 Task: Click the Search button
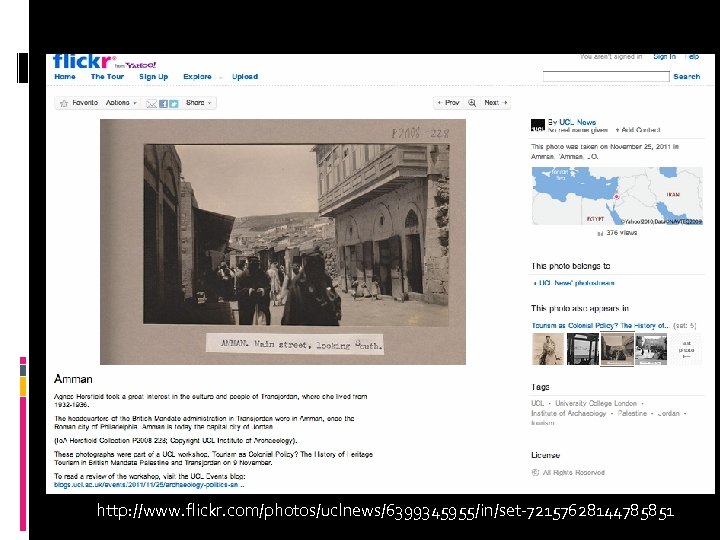(687, 77)
